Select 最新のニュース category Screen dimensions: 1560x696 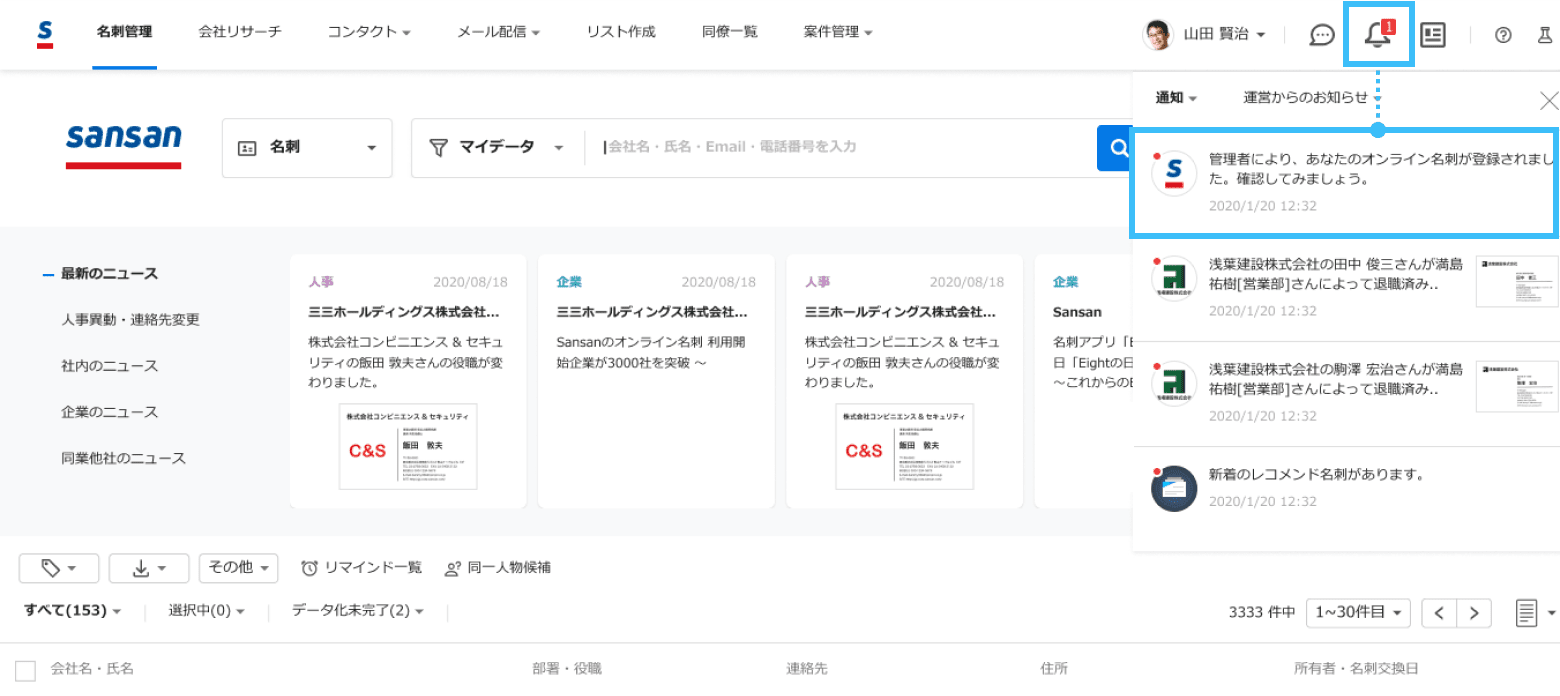(109, 274)
